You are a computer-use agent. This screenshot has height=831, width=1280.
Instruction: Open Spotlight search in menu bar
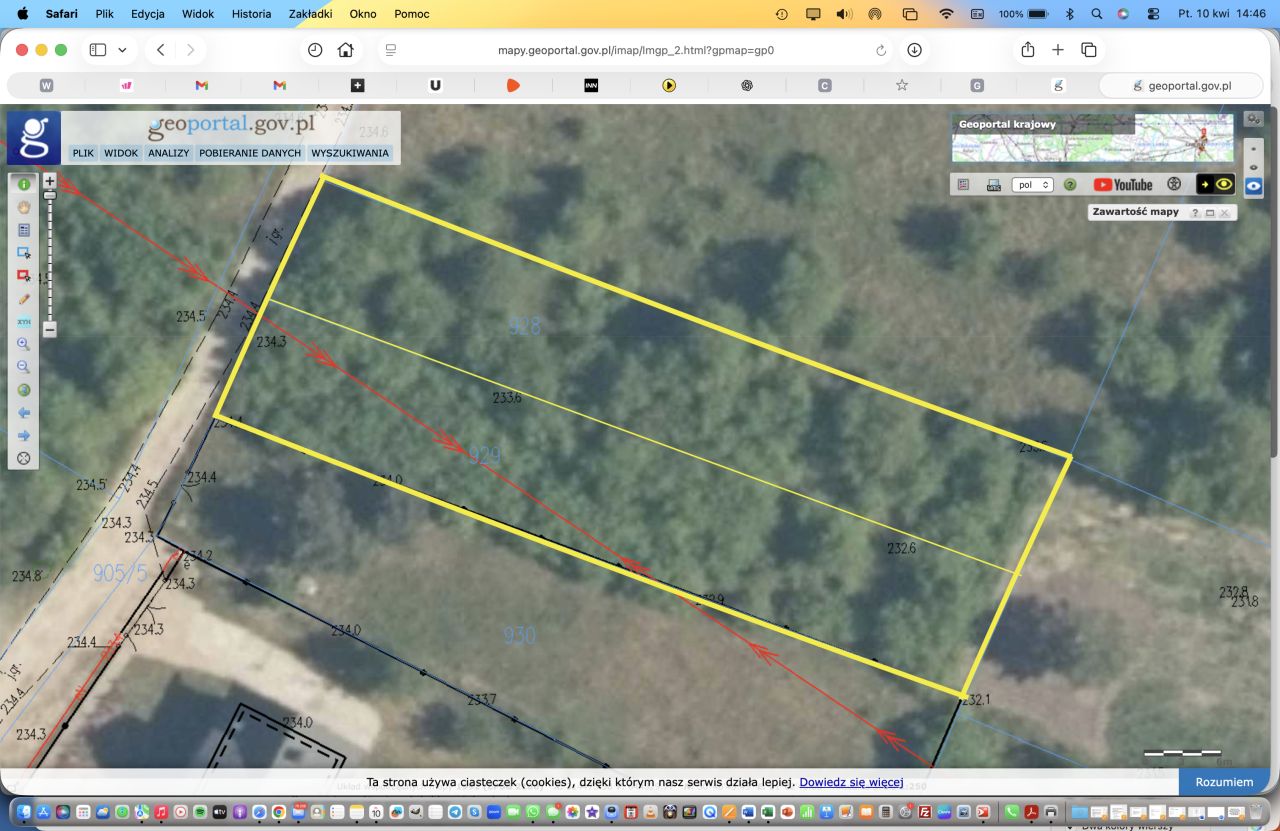tap(1097, 14)
